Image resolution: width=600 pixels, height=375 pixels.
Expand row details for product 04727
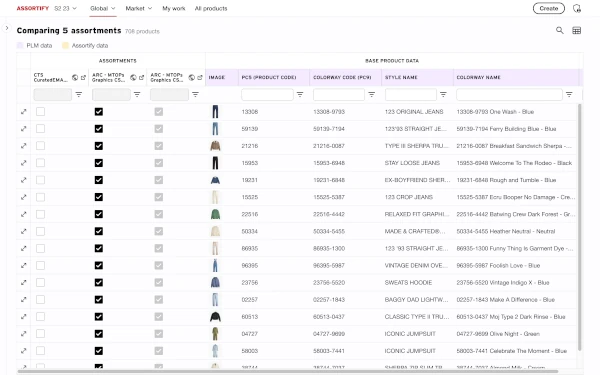coord(24,334)
